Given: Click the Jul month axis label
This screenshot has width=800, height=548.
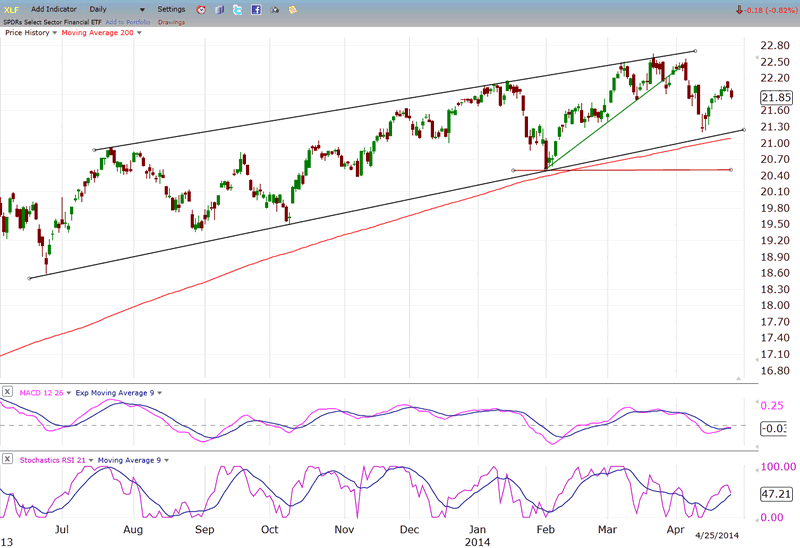Looking at the screenshot, I should [x=62, y=530].
